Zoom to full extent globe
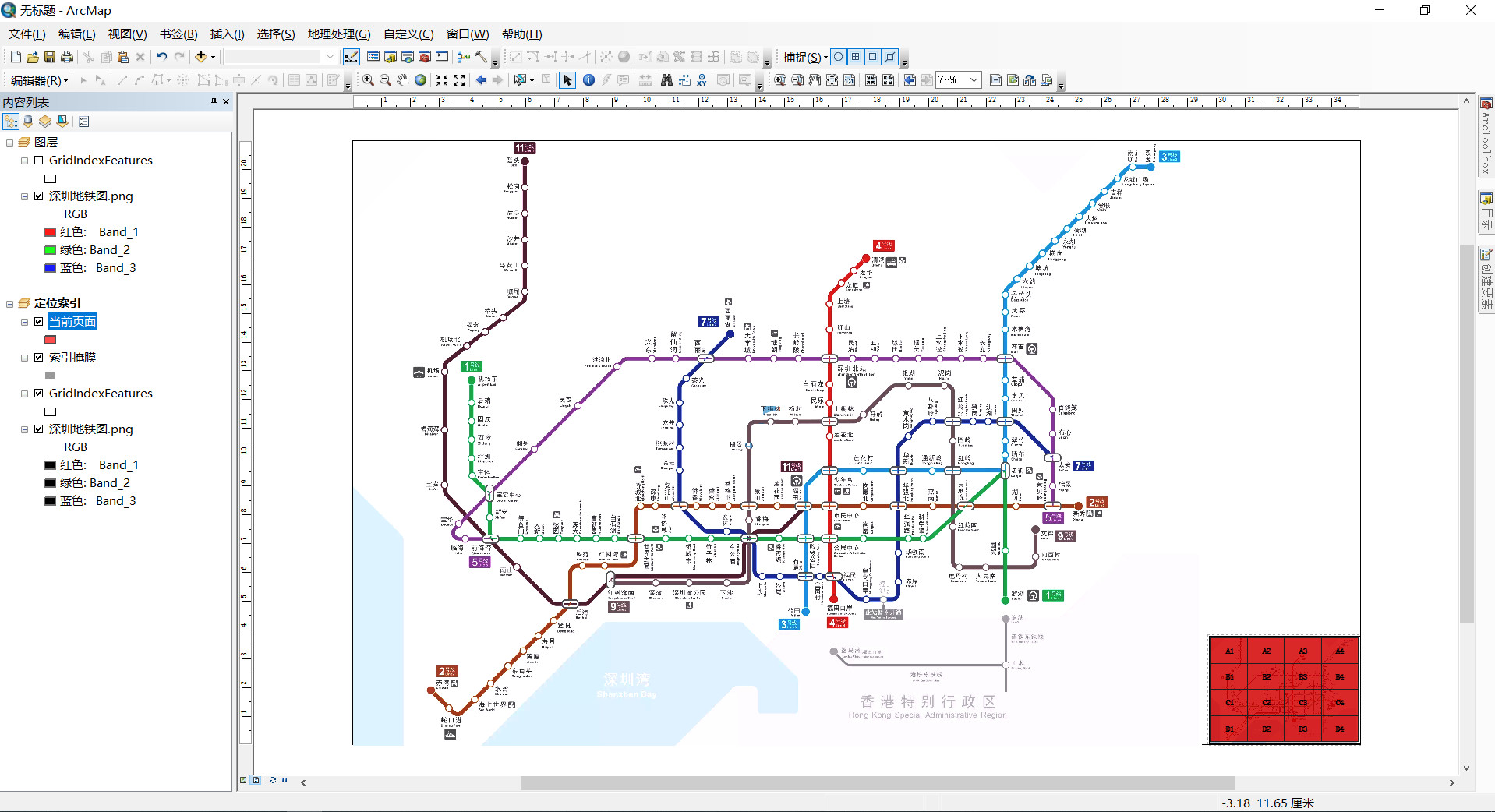The width and height of the screenshot is (1495, 812). (x=420, y=80)
